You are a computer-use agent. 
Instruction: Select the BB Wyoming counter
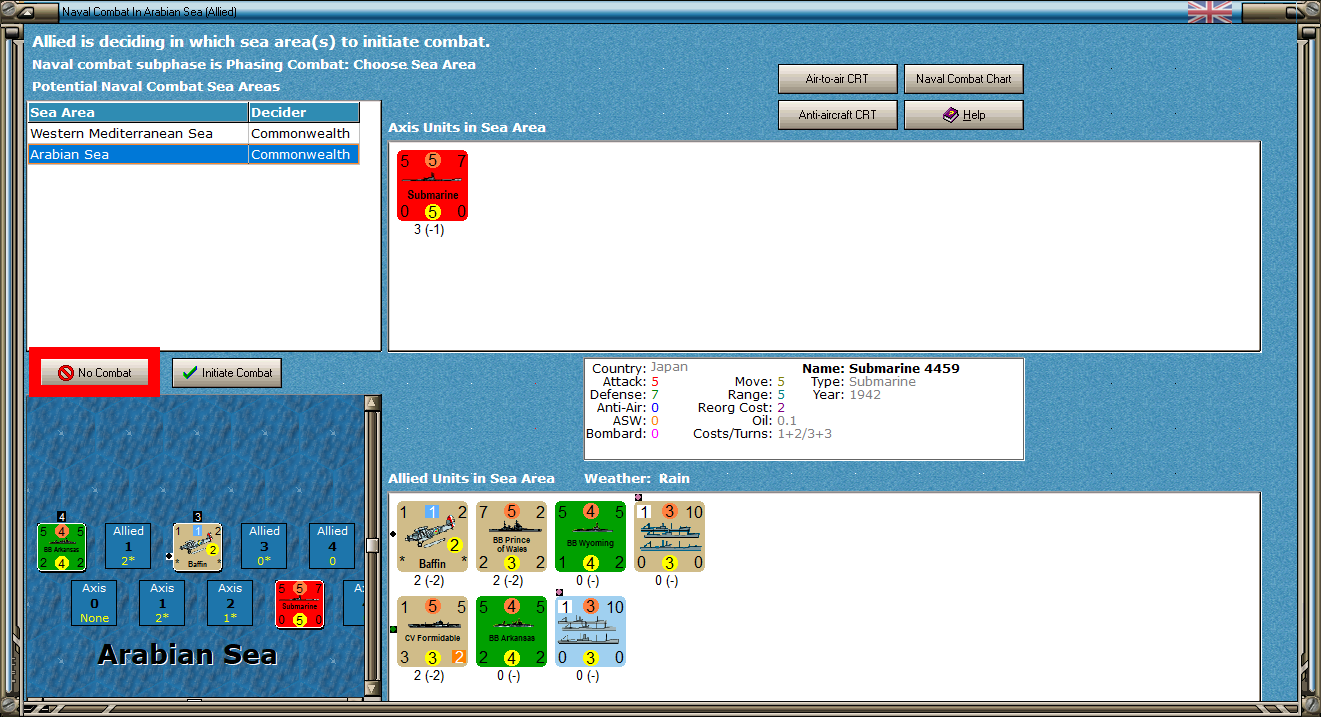pos(590,536)
